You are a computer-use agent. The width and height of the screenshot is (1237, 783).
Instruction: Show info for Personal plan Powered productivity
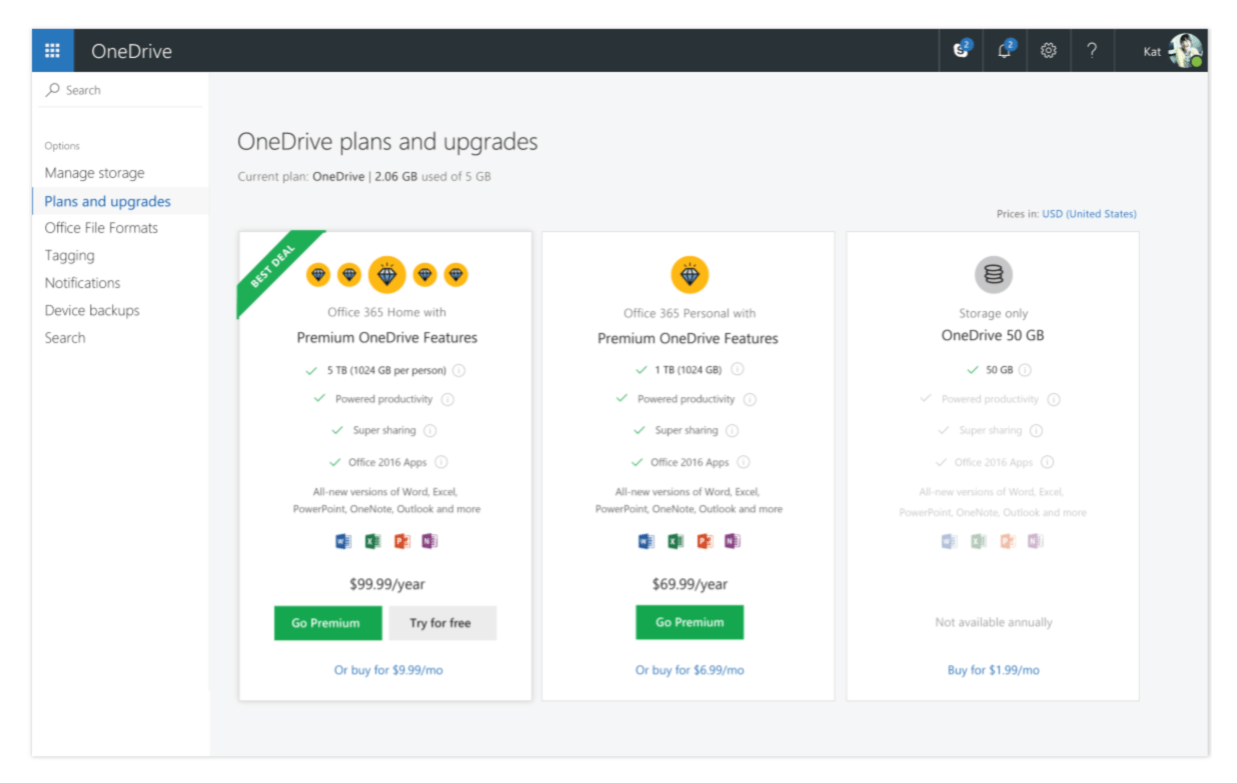[750, 400]
